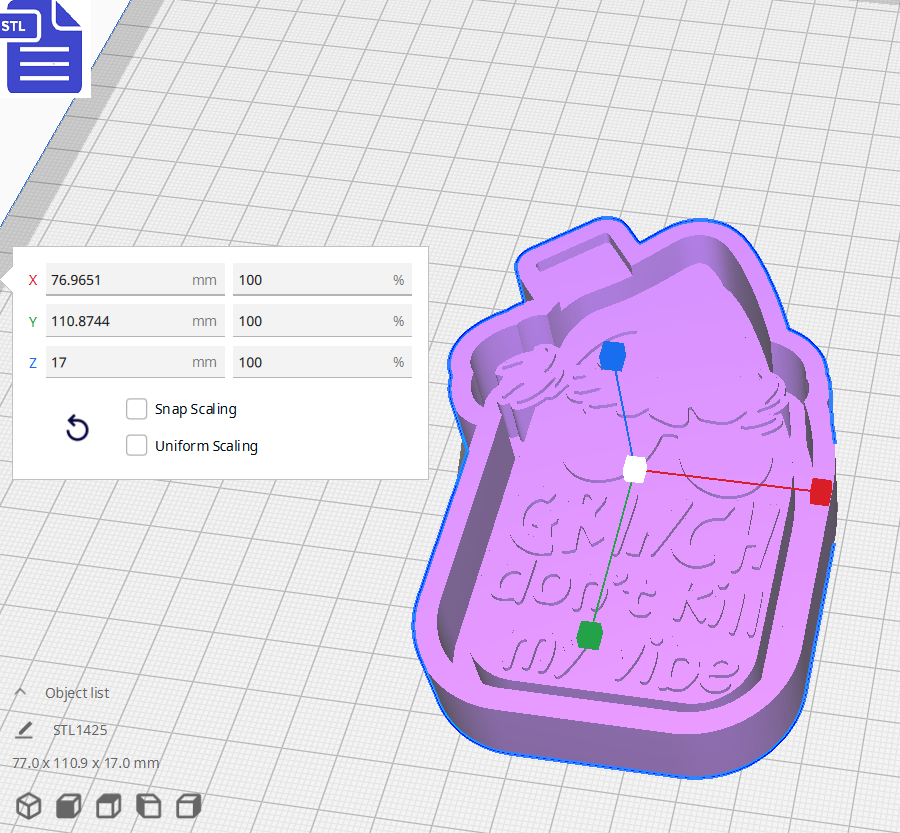Click the top-face cube view icon
Image resolution: width=900 pixels, height=833 pixels.
point(148,806)
